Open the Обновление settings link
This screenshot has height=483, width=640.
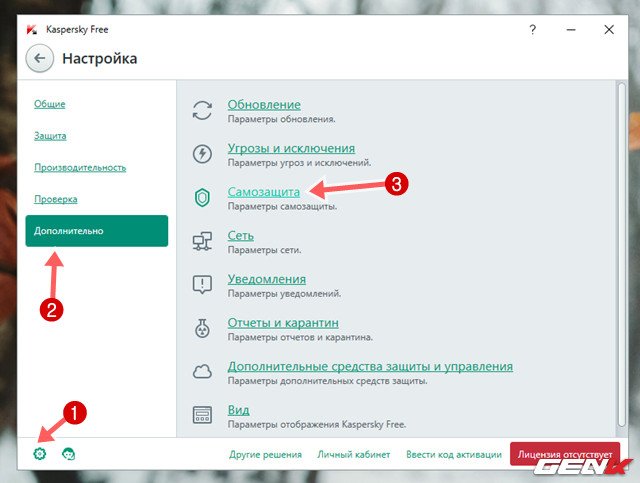tap(264, 105)
